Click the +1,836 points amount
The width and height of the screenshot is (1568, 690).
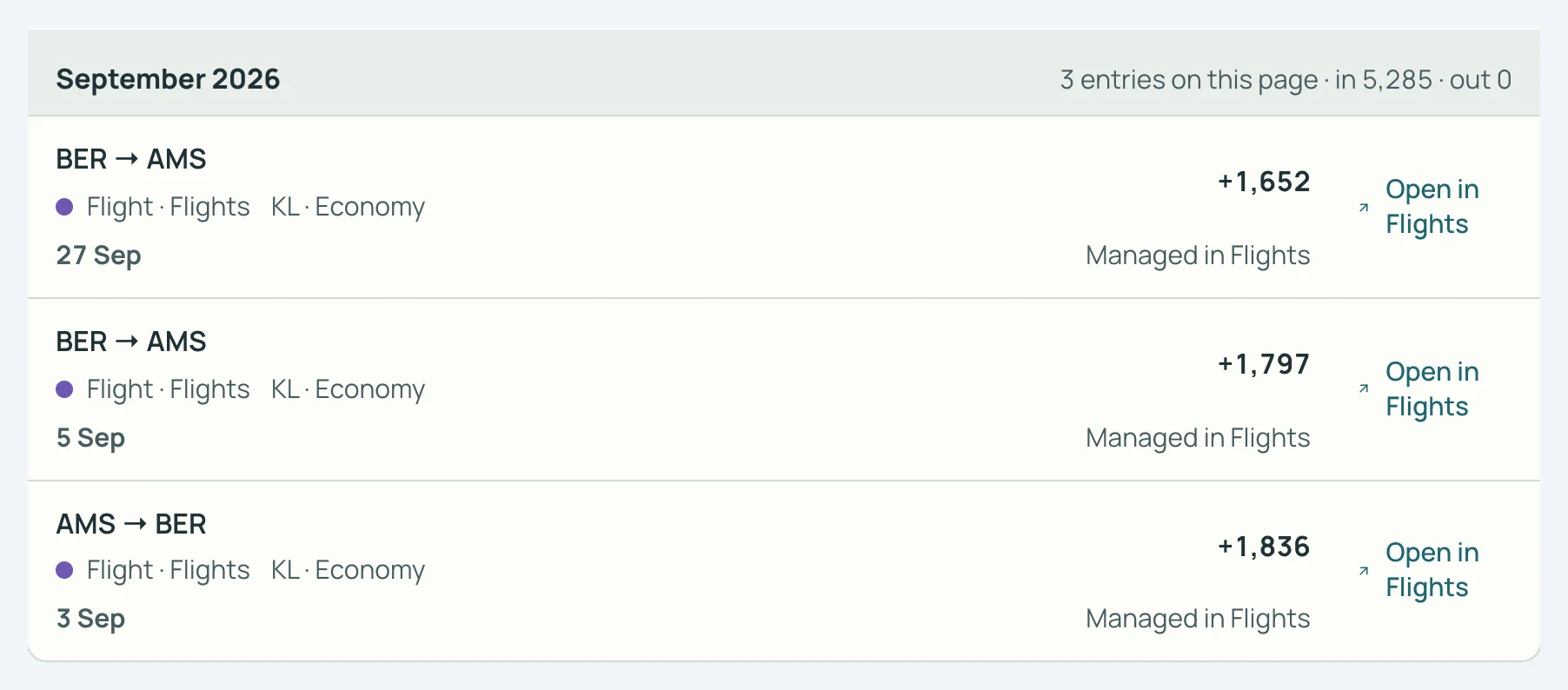pyautogui.click(x=1264, y=547)
